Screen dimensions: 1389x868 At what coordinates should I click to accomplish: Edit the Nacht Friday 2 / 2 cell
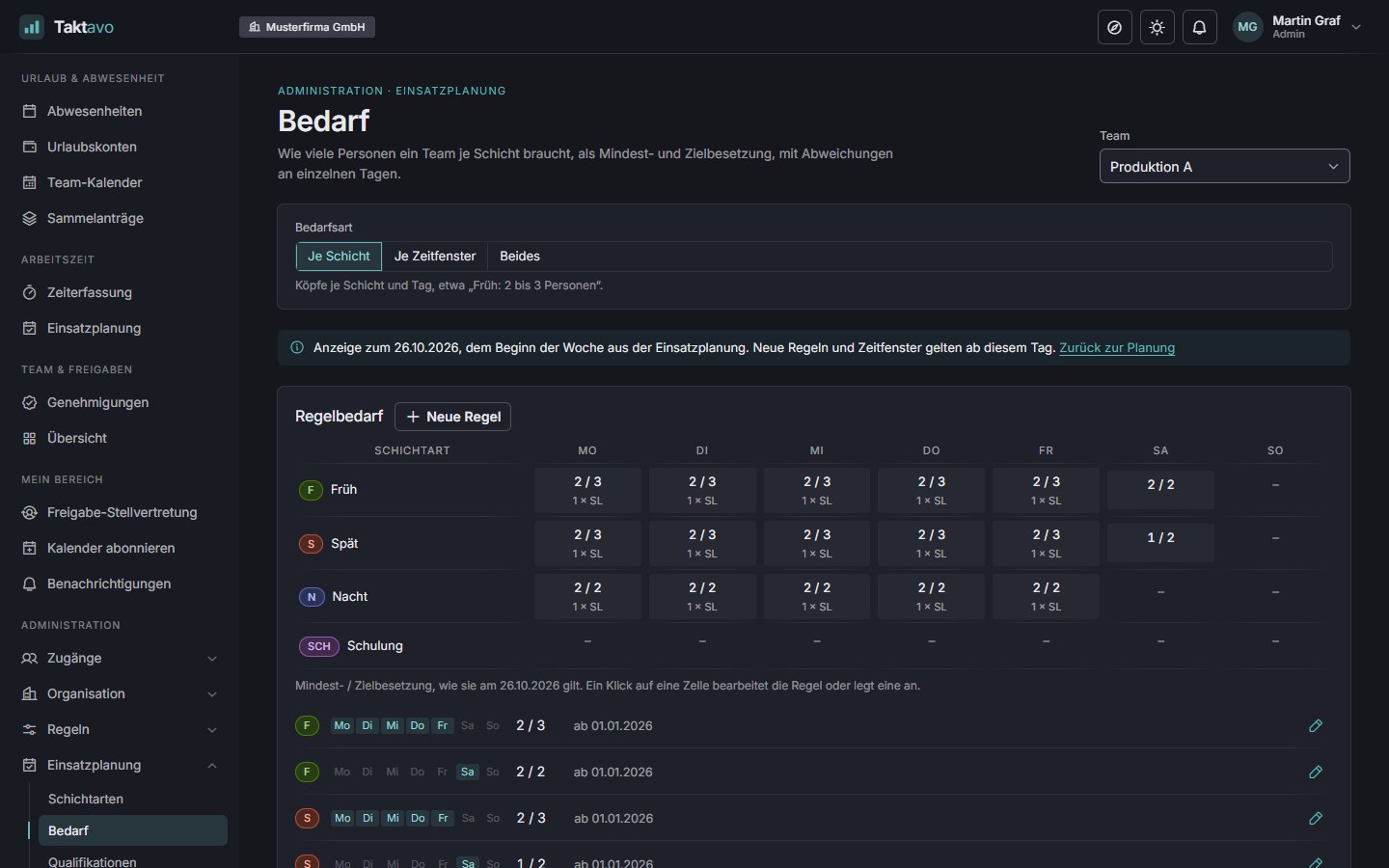click(1046, 596)
